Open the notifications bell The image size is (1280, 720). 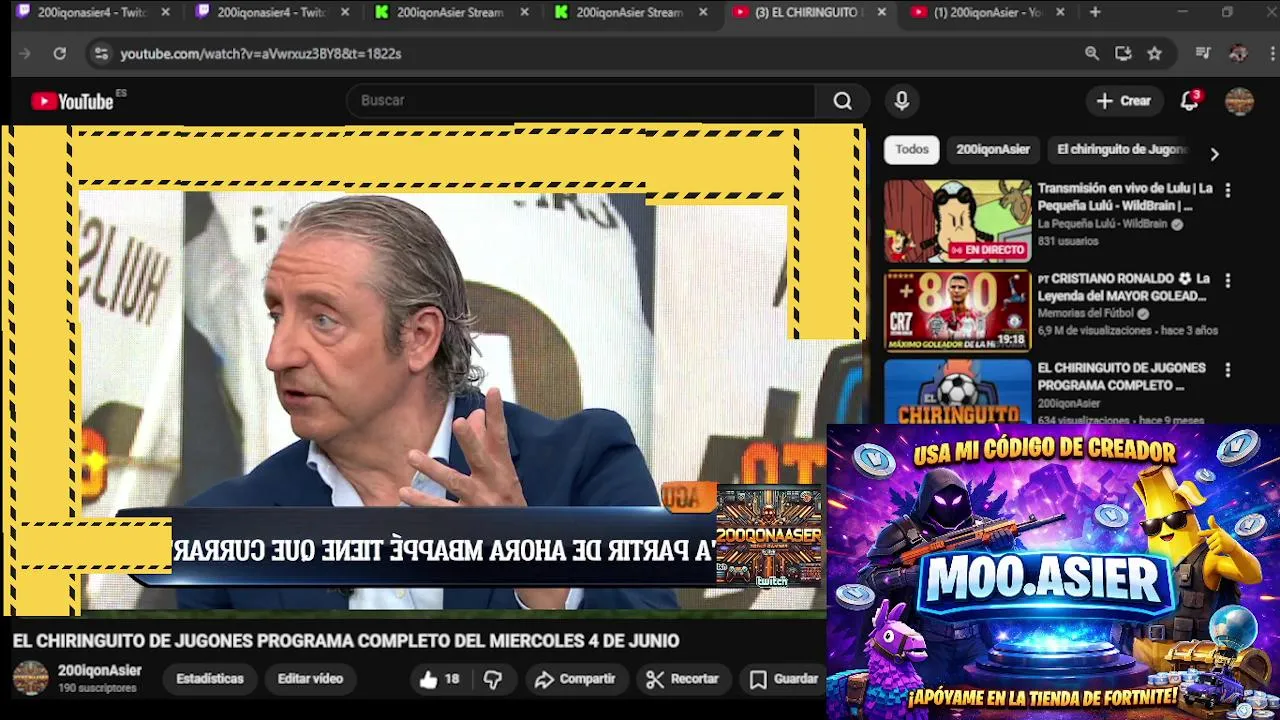1189,101
